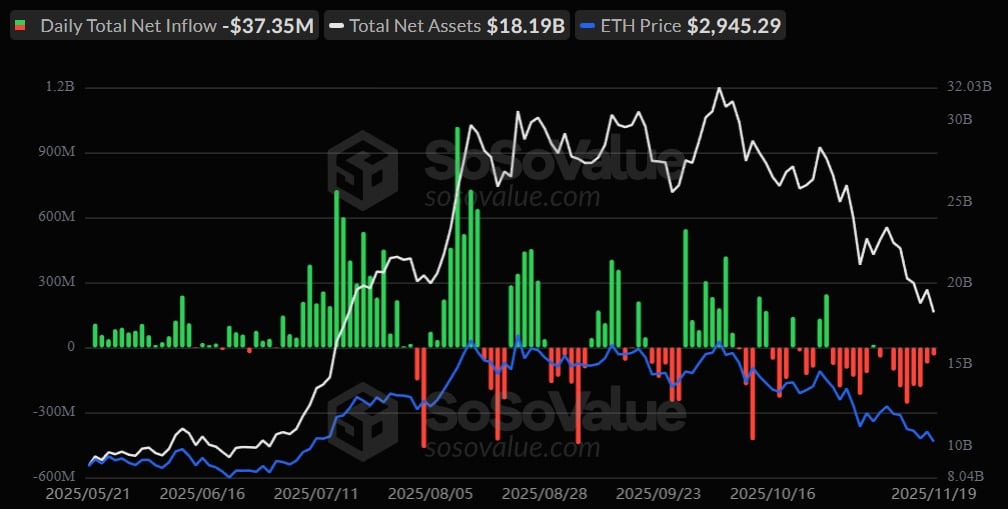Click the white Total Net Assets legend marker
This screenshot has height=509, width=1008.
[x=336, y=26]
